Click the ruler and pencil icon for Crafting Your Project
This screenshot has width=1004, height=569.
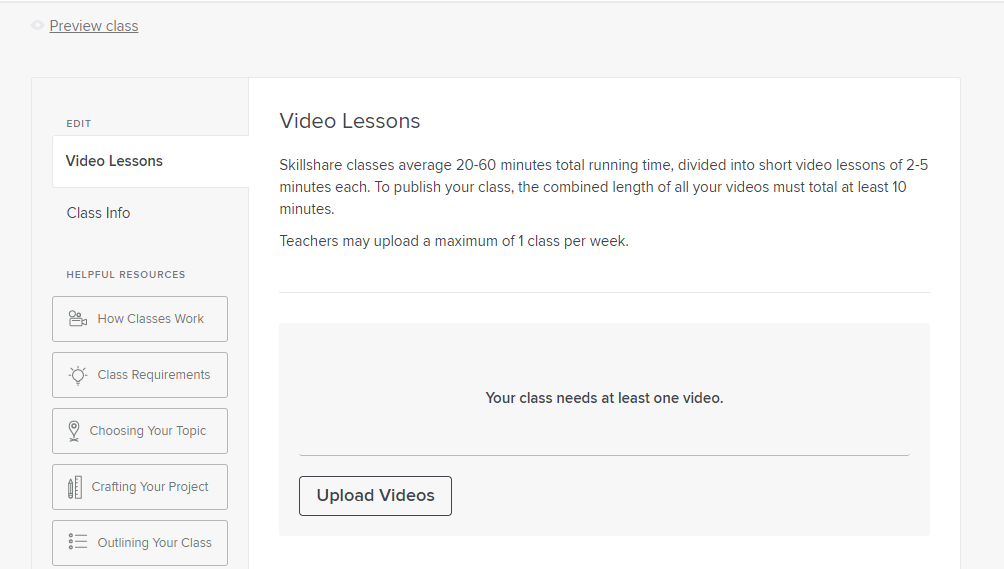click(x=75, y=487)
